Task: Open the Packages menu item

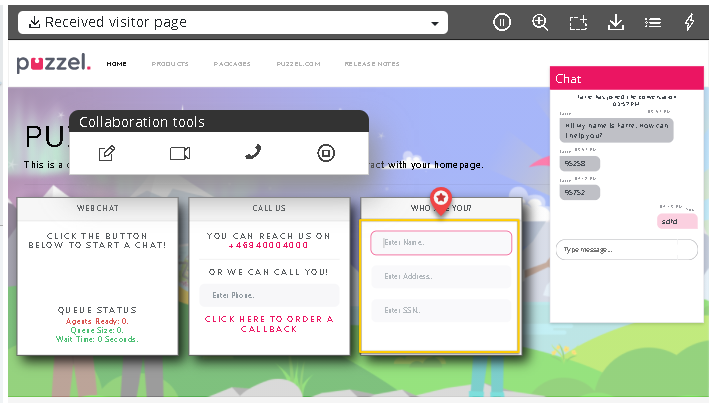Action: (x=232, y=64)
